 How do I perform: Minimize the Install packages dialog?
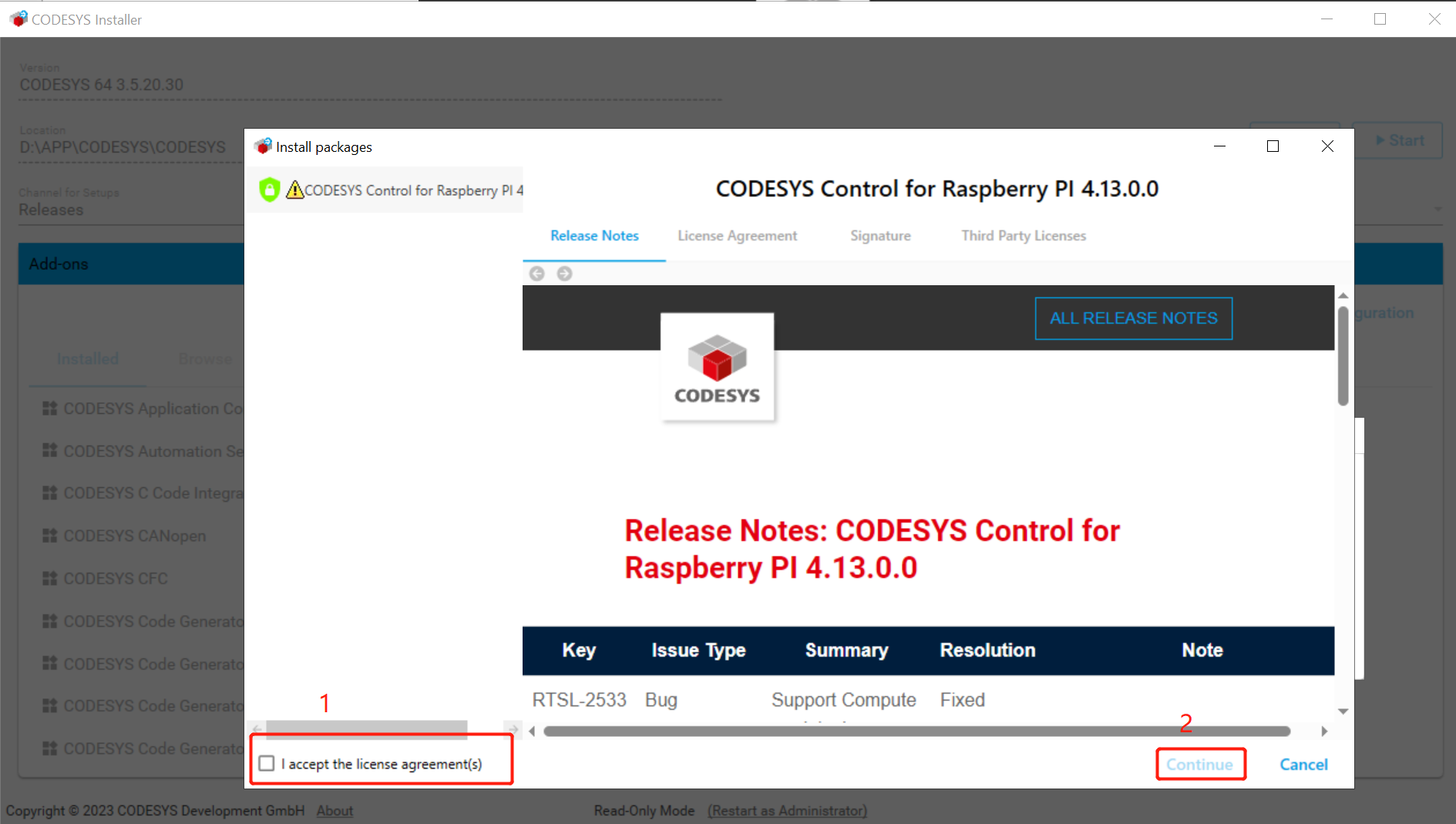tap(1219, 146)
